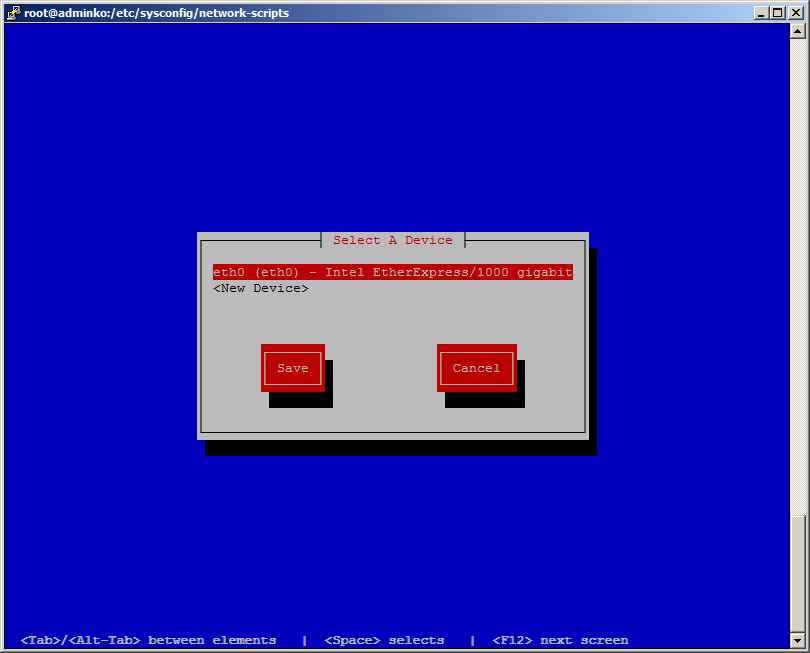Minimize the PuTTY terminal window
The image size is (810, 653).
762,13
